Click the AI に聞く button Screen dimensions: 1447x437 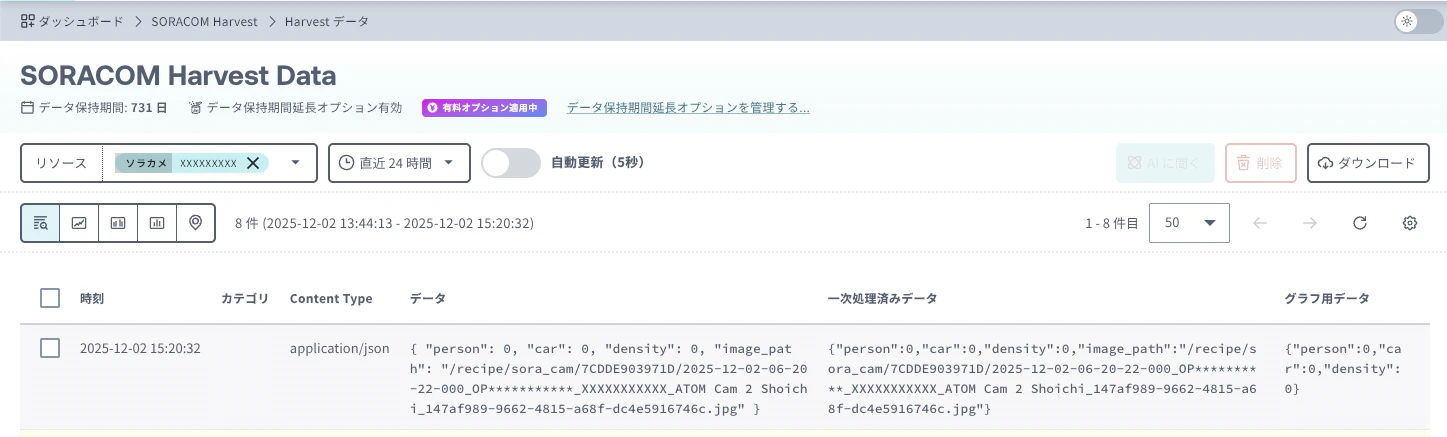pyautogui.click(x=1165, y=163)
